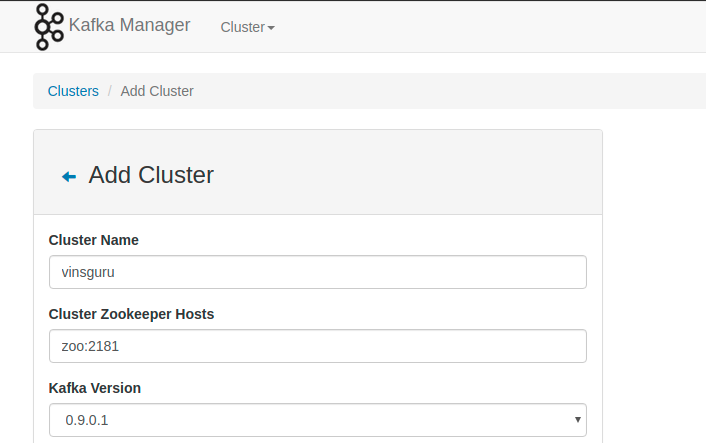The width and height of the screenshot is (706, 443).
Task: Open the Kafka Version select showing 0.9.0.1
Action: [x=310, y=420]
